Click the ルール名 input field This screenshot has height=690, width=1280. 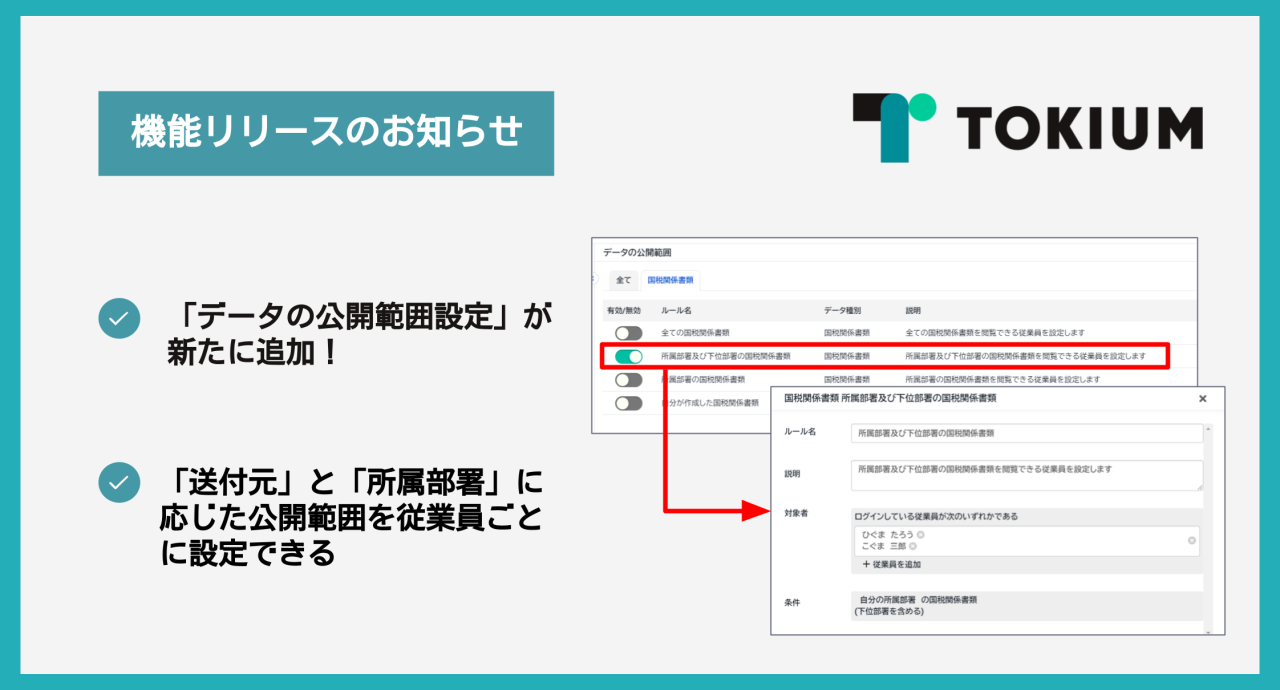[1026, 433]
